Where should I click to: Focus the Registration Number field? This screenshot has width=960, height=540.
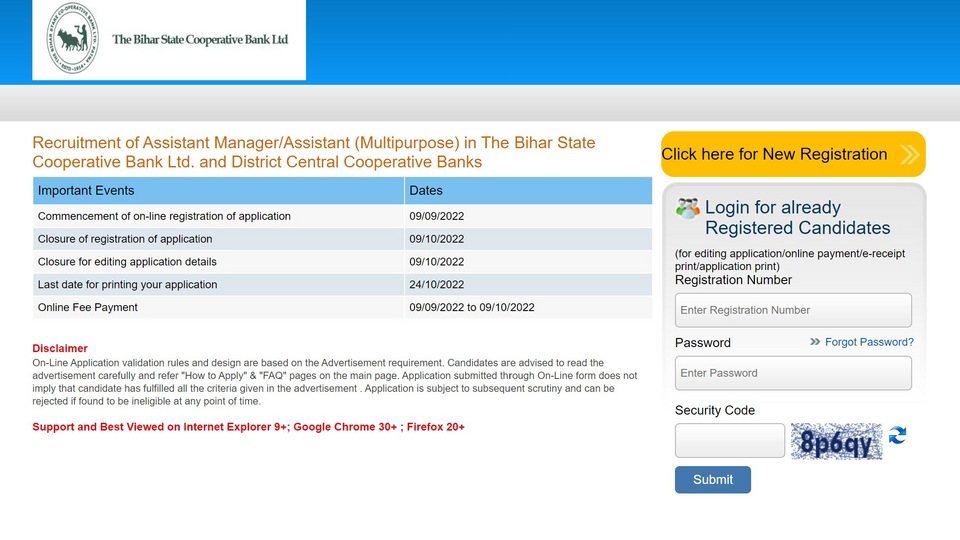793,310
